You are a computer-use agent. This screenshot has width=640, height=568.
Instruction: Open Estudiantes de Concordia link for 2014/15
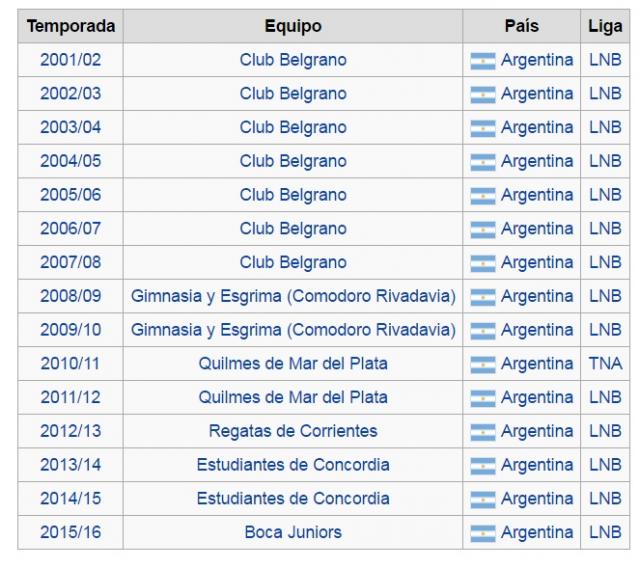pos(293,499)
